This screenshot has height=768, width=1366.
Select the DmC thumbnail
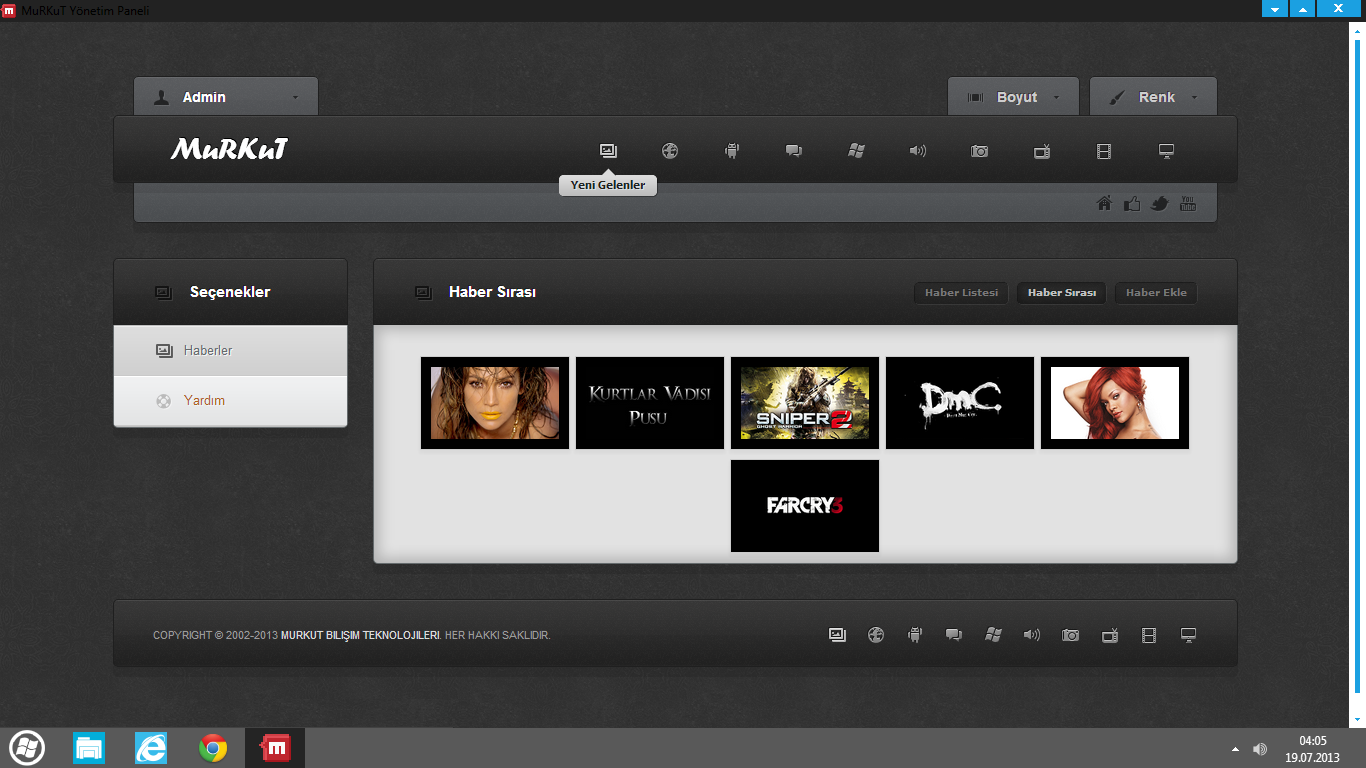(x=960, y=403)
